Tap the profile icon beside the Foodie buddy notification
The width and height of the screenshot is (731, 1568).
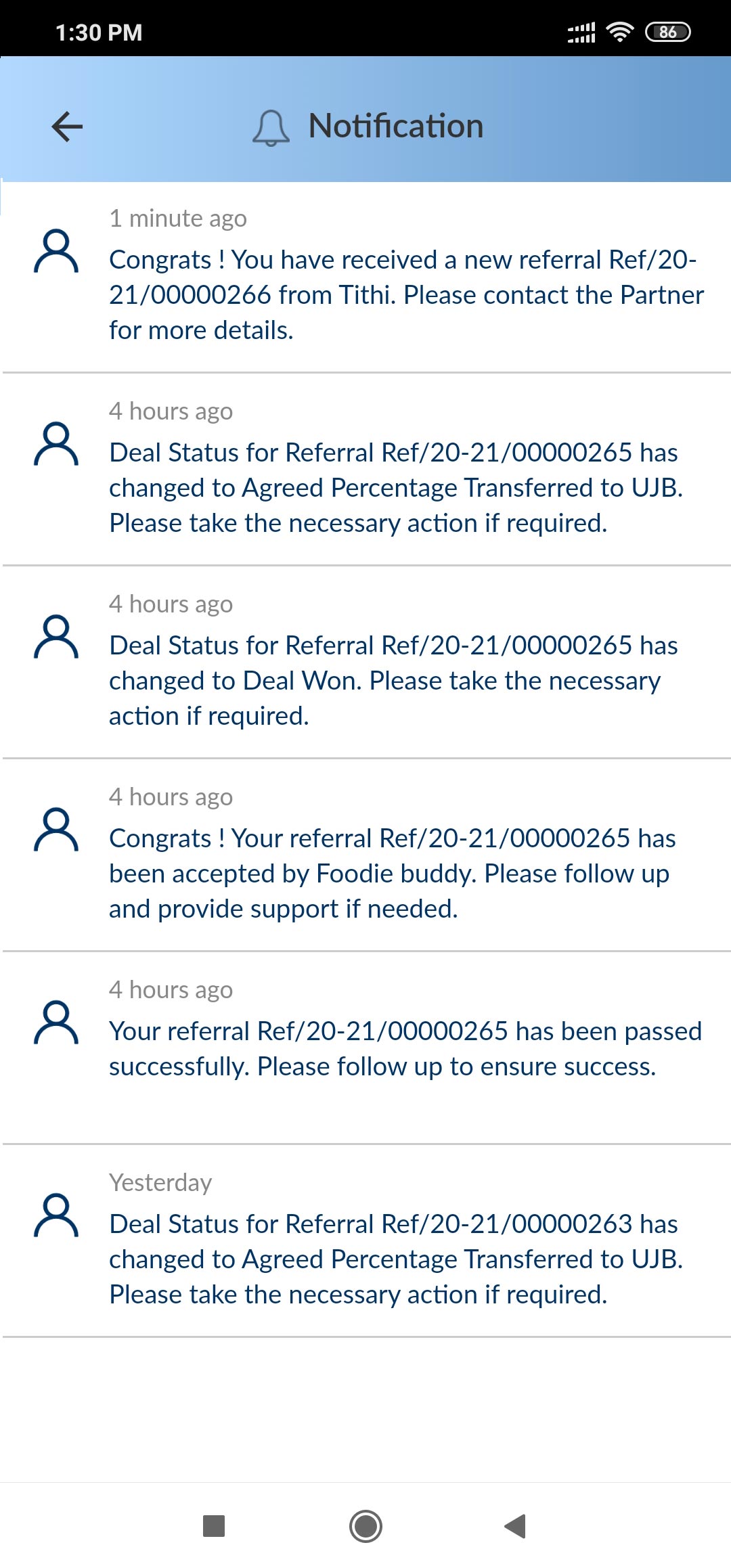[56, 830]
